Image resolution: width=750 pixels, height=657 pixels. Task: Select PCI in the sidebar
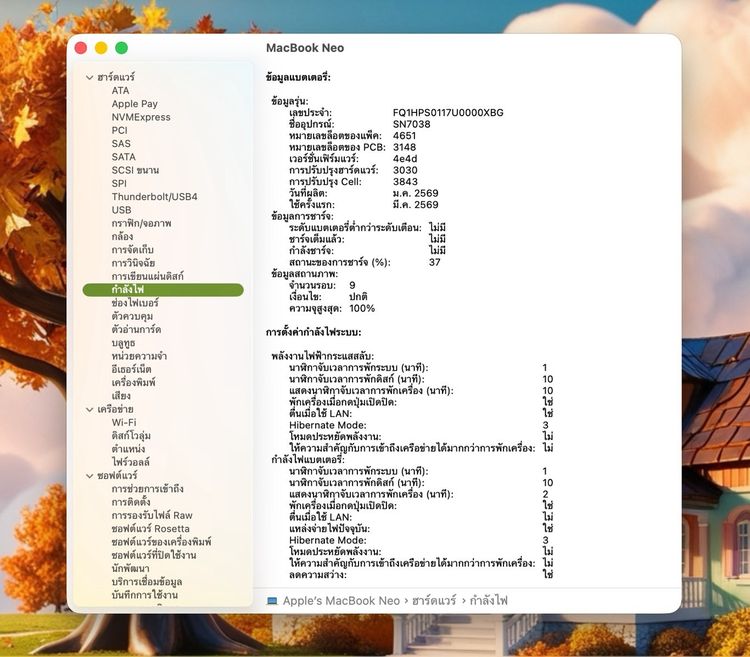(120, 131)
